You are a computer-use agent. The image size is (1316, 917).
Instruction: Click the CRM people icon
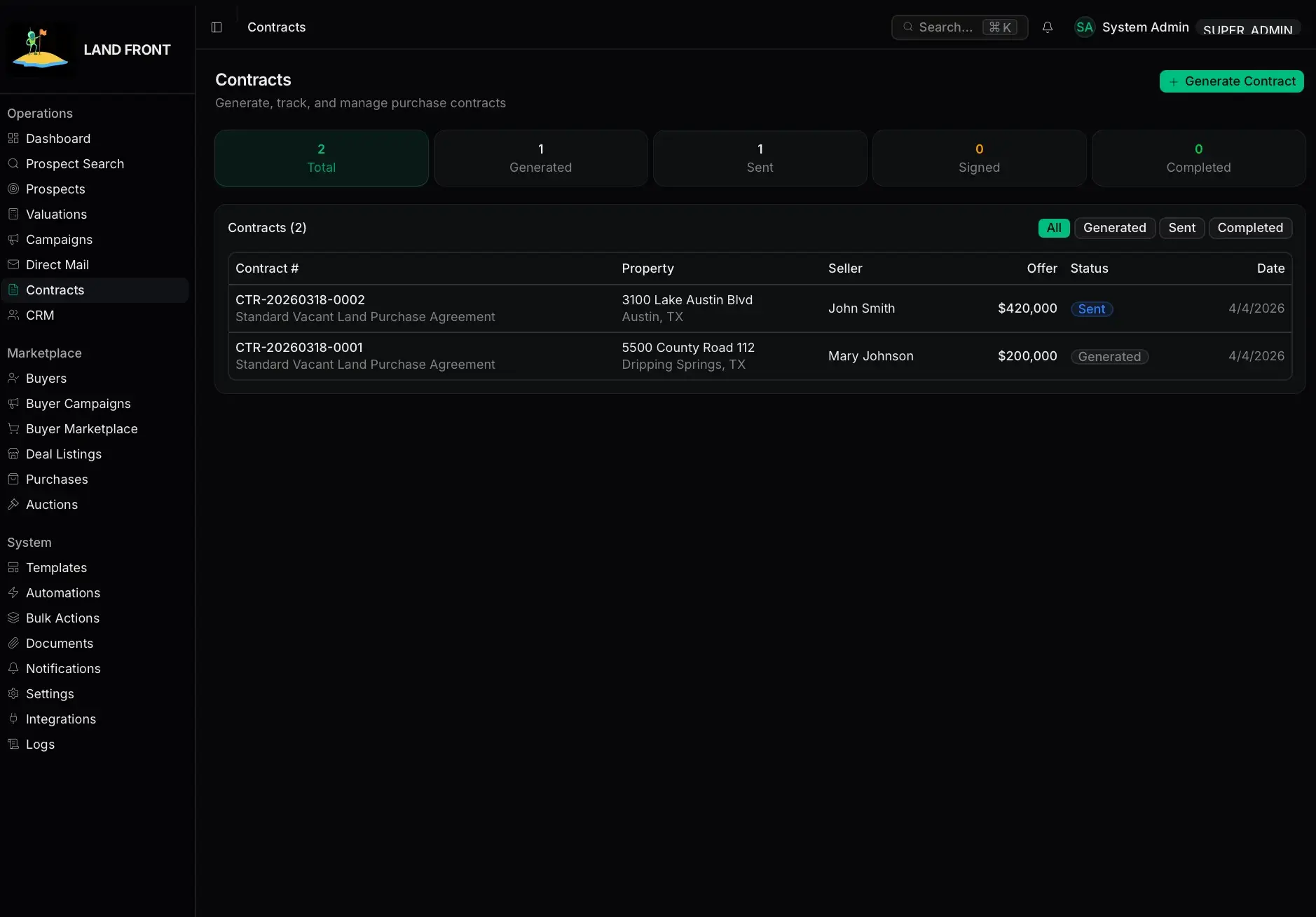click(13, 315)
